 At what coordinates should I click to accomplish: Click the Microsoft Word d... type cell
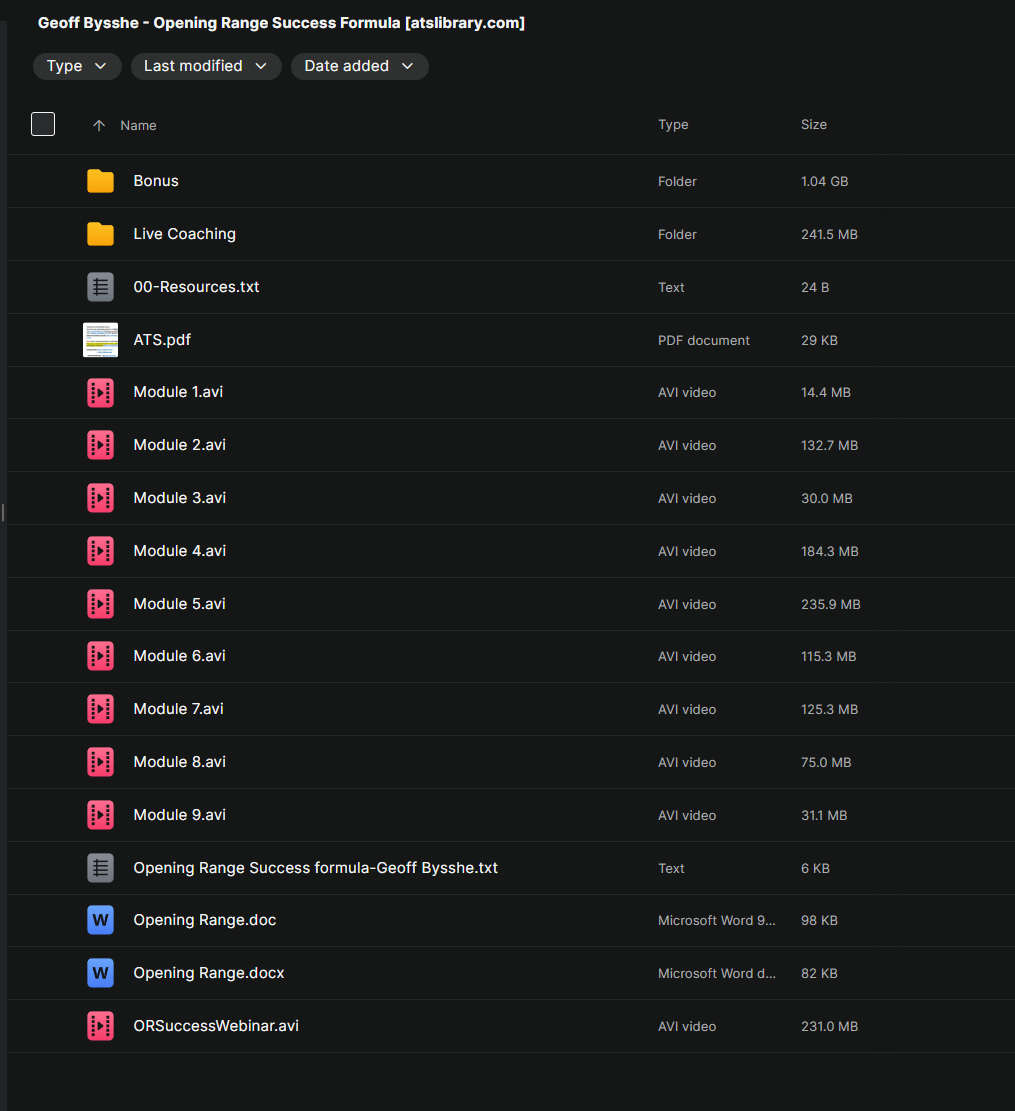click(x=717, y=974)
